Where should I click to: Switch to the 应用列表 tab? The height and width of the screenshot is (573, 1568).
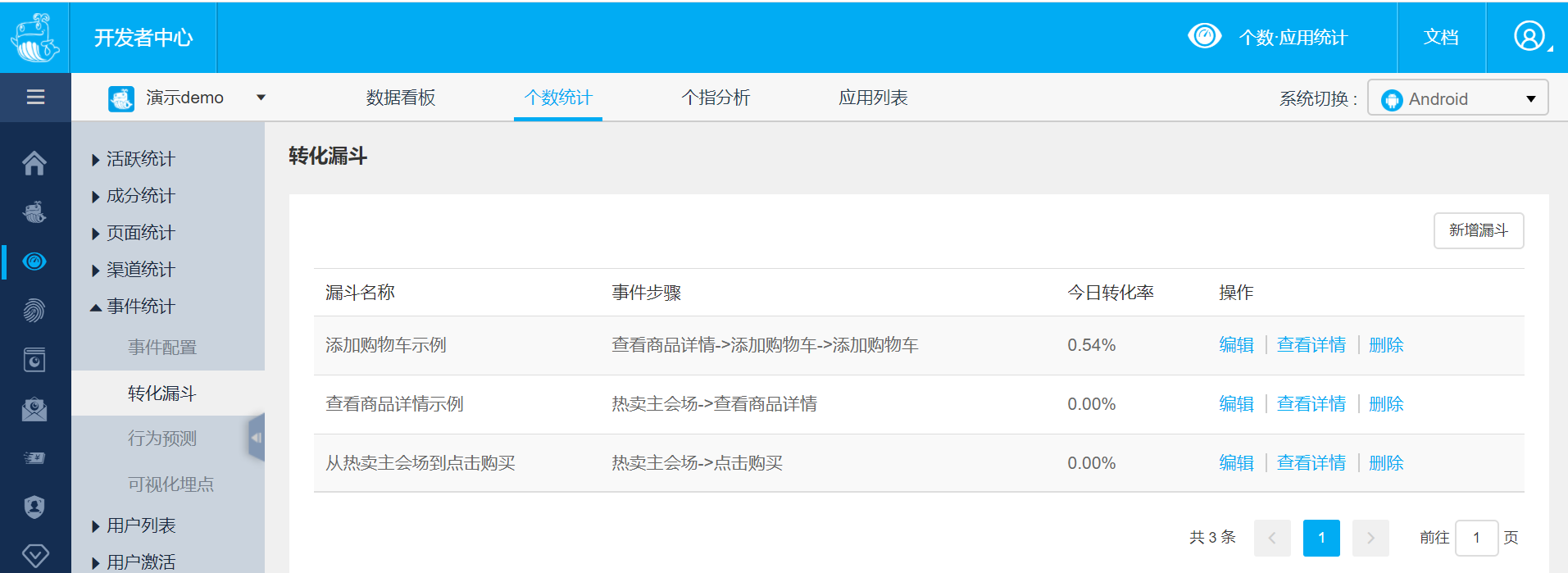tap(873, 98)
